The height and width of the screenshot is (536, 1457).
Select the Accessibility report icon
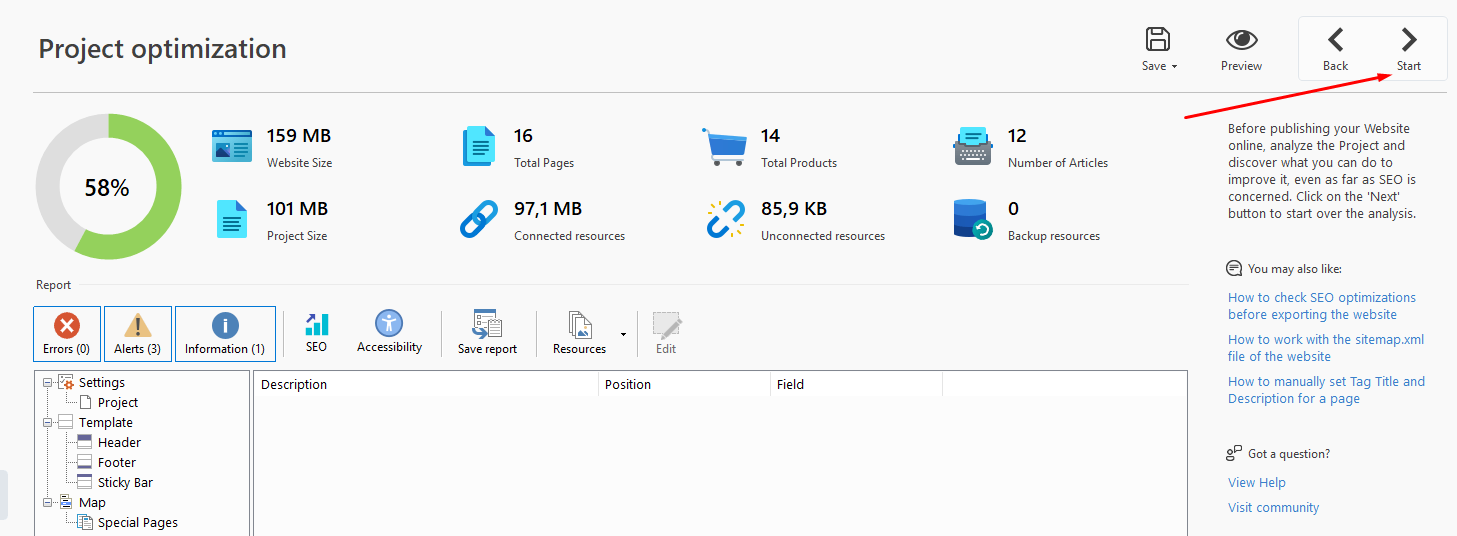click(x=389, y=324)
